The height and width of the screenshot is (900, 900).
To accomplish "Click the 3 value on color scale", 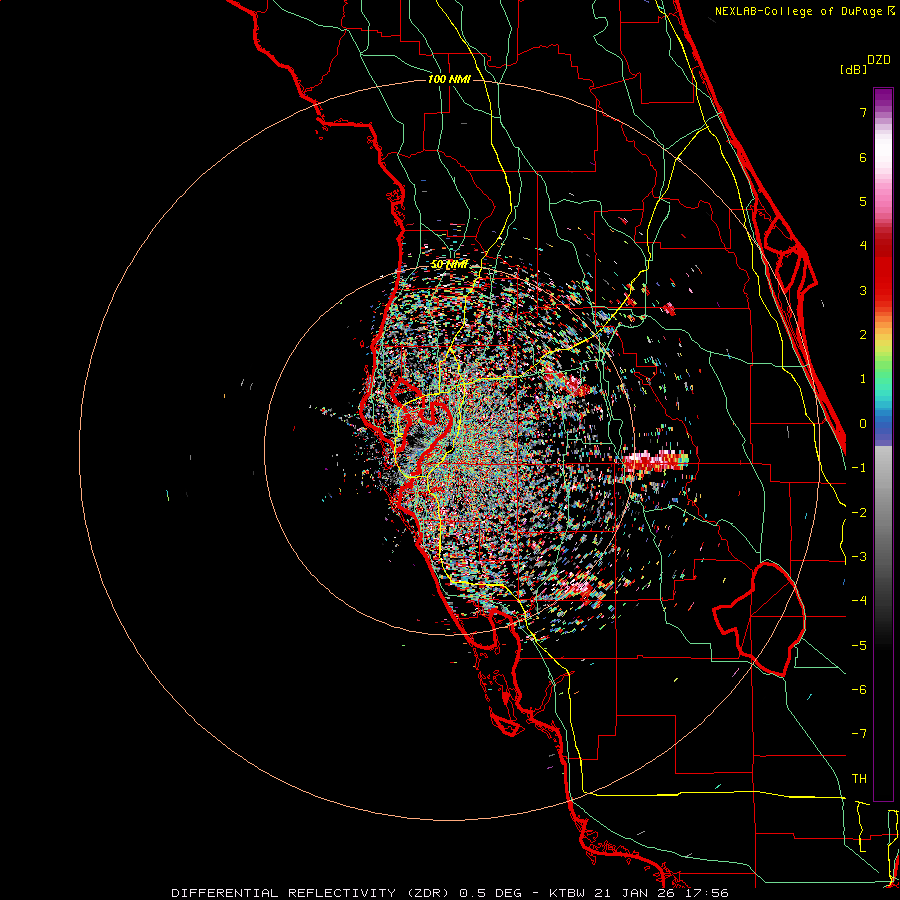I will point(863,290).
